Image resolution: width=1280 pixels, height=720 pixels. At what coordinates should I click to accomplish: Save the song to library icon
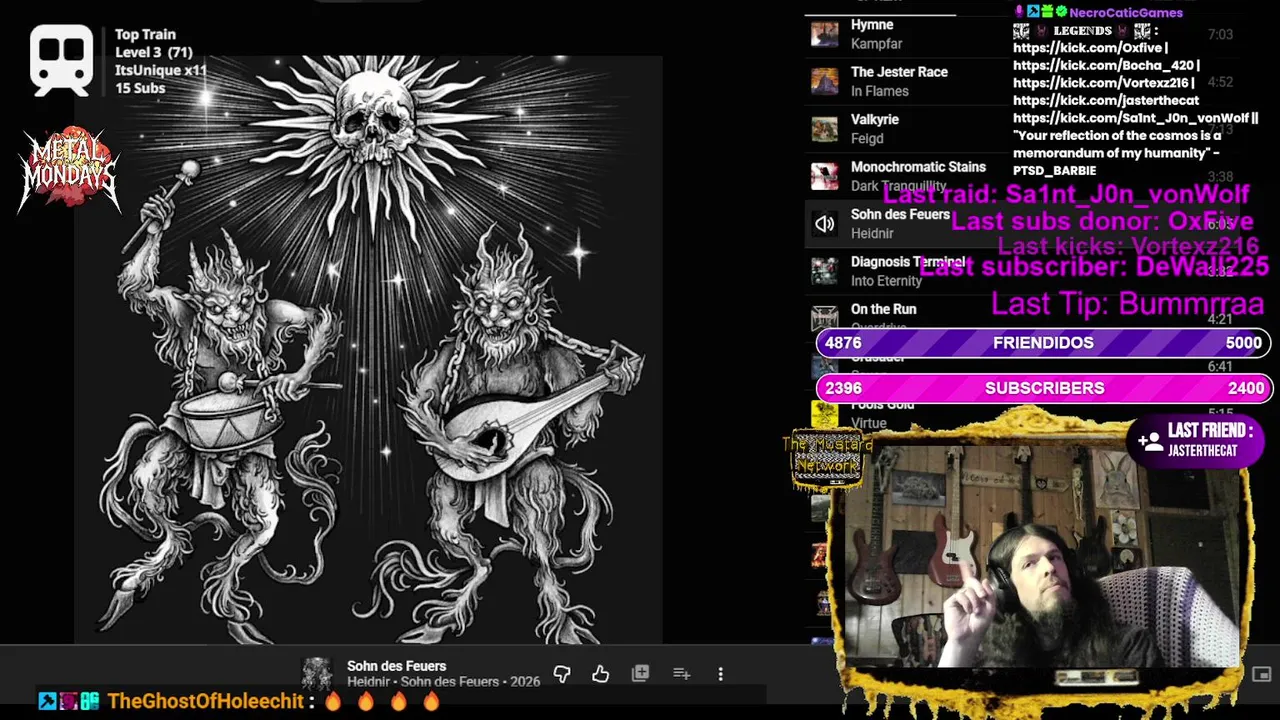coord(641,674)
